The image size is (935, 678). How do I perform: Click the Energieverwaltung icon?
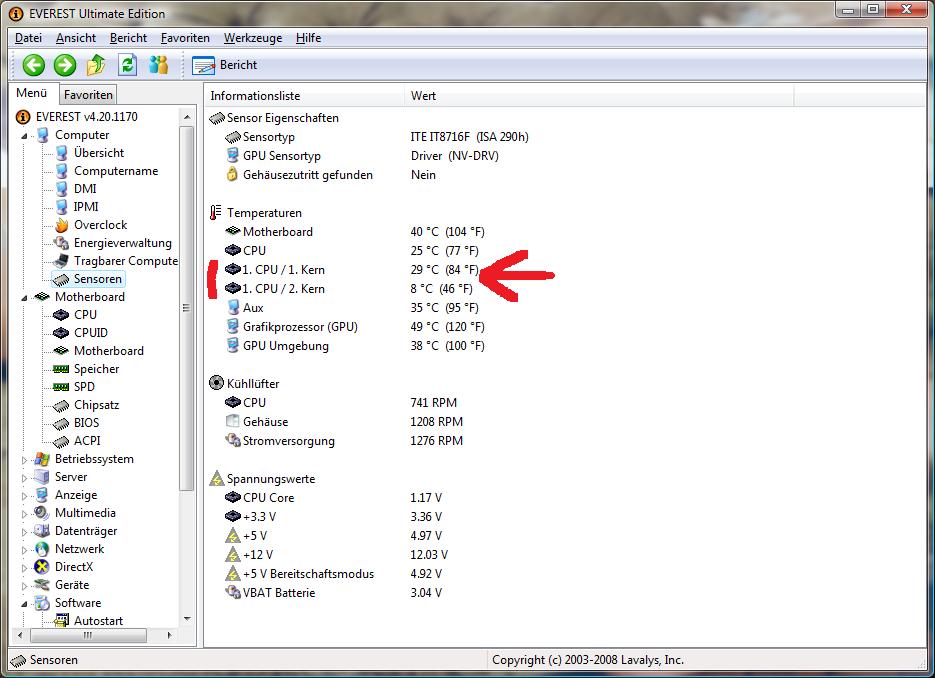[x=61, y=243]
